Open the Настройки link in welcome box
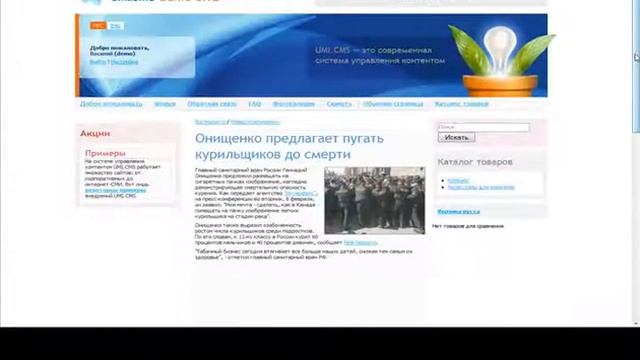 click(124, 62)
